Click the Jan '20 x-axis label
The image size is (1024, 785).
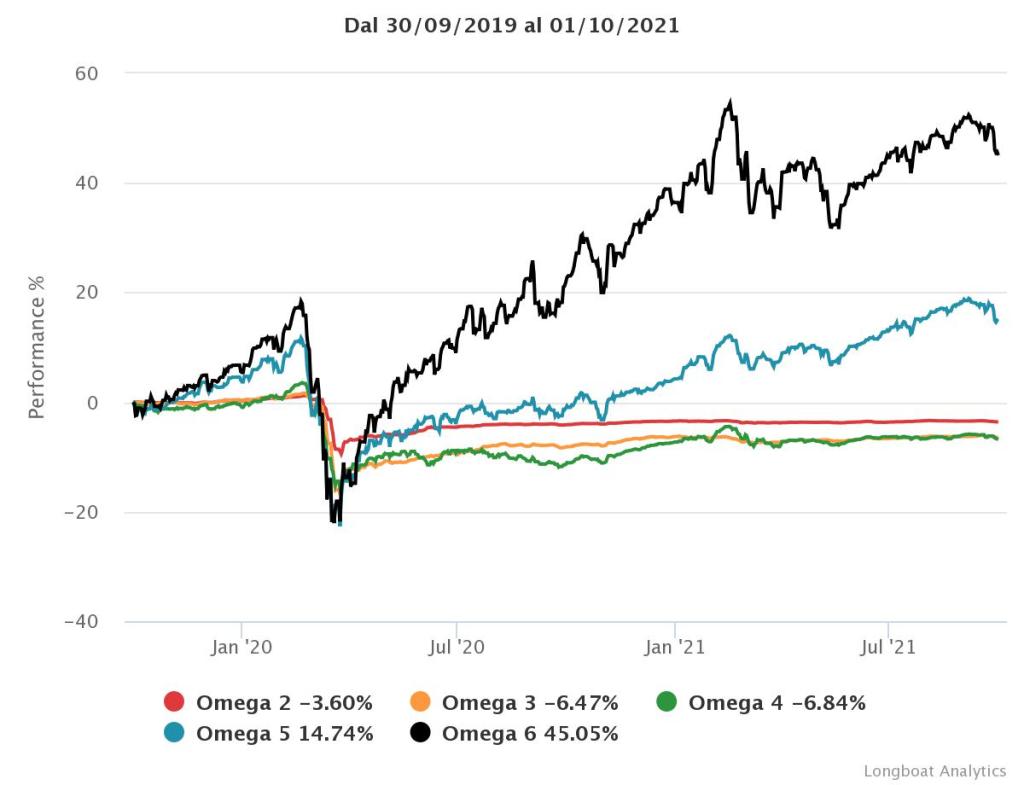coord(242,647)
